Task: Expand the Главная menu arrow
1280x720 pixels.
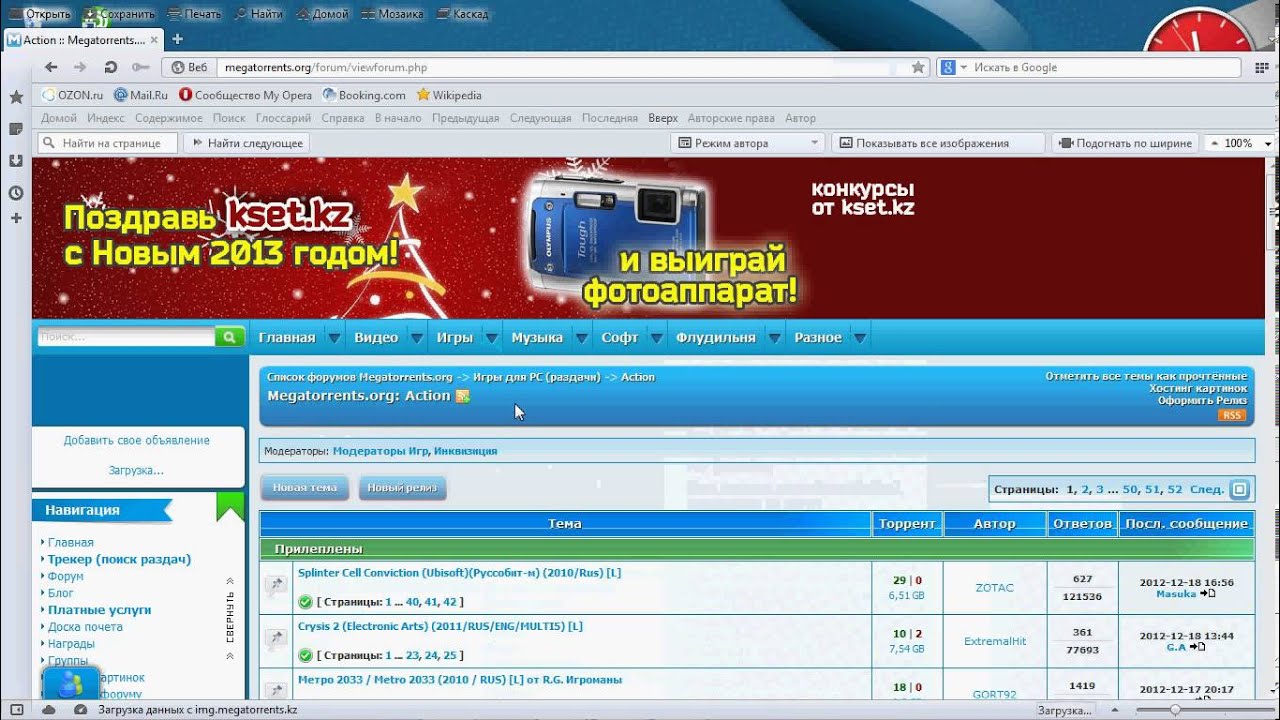Action: coord(335,338)
